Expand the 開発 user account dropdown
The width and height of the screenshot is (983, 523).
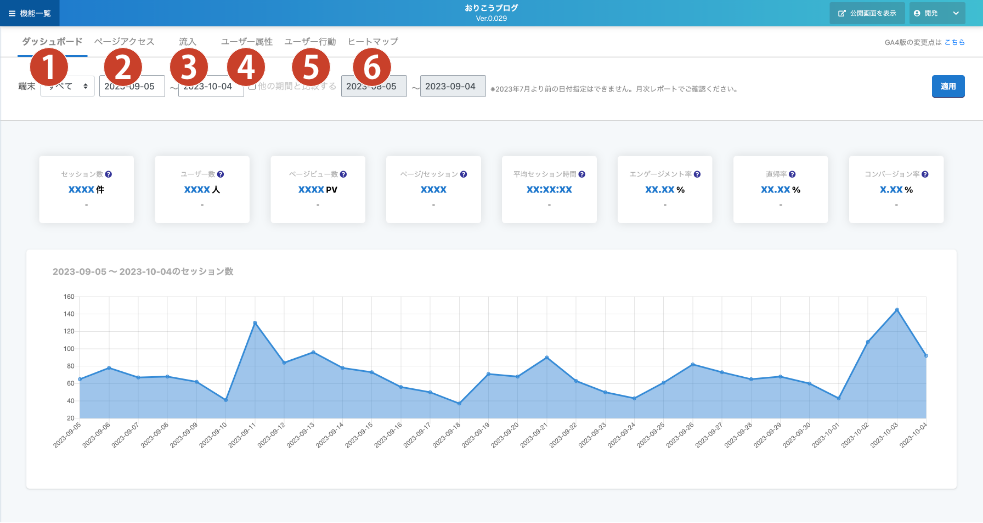tap(937, 13)
